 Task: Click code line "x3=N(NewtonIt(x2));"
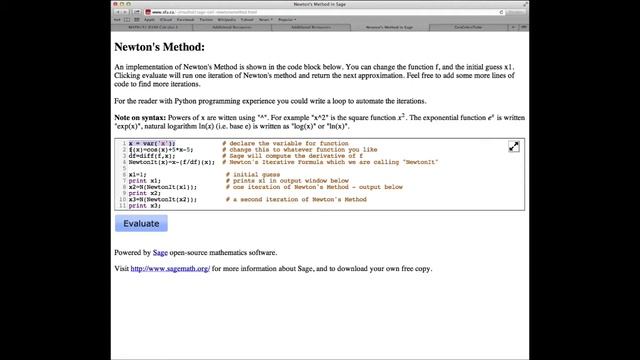(x=162, y=199)
